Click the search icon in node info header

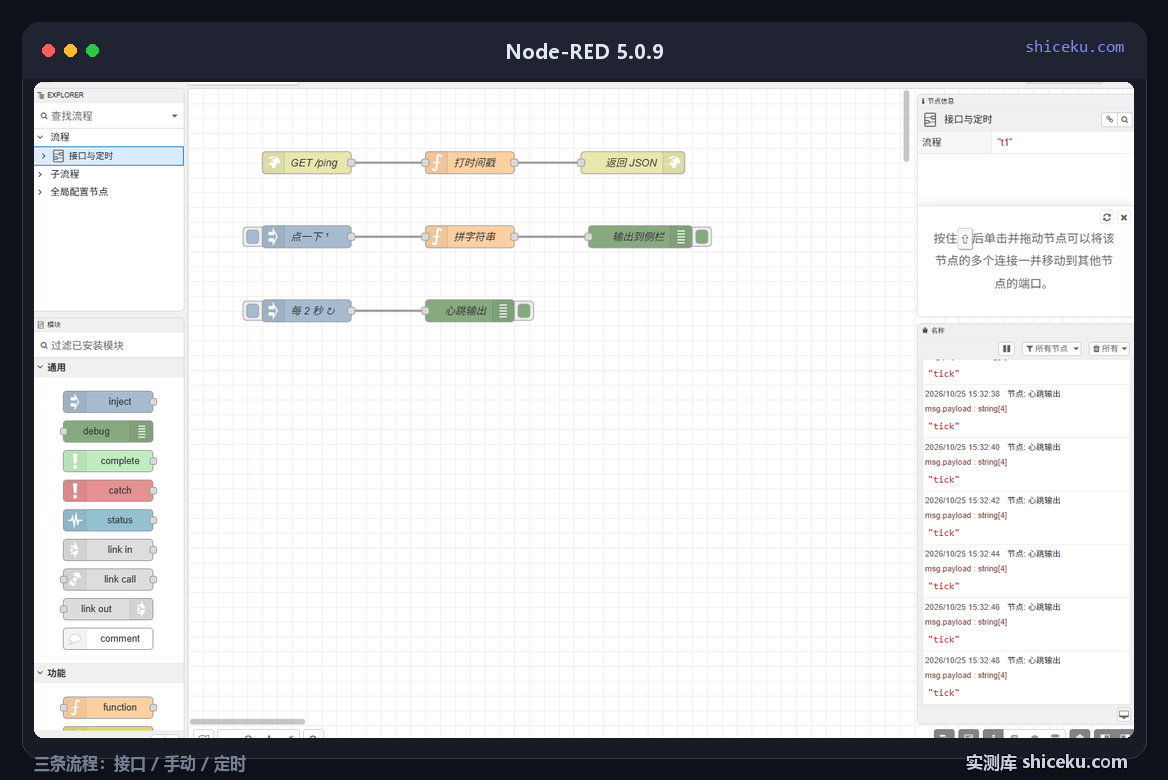(x=1124, y=119)
